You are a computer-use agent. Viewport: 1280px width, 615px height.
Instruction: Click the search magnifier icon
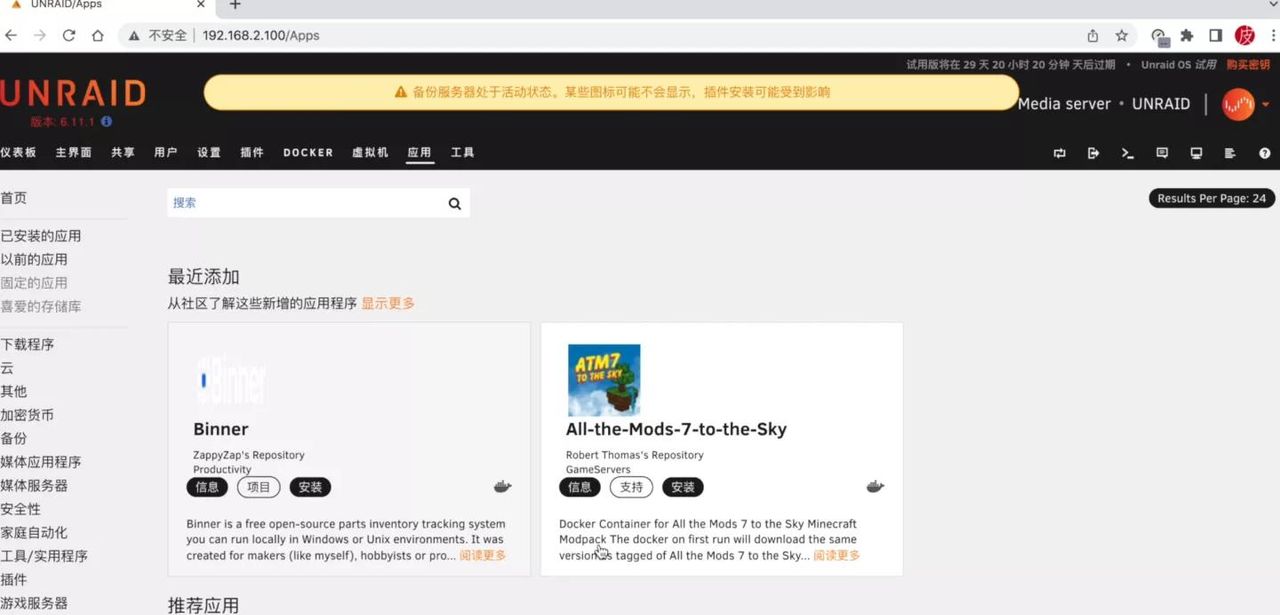coord(455,203)
